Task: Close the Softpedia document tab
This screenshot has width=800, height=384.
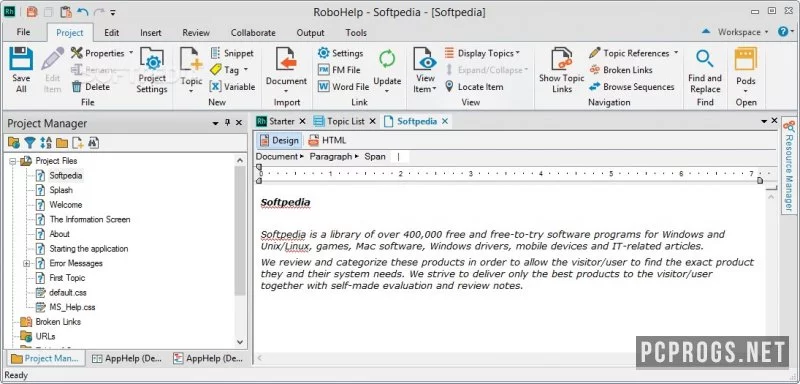Action: (x=445, y=121)
